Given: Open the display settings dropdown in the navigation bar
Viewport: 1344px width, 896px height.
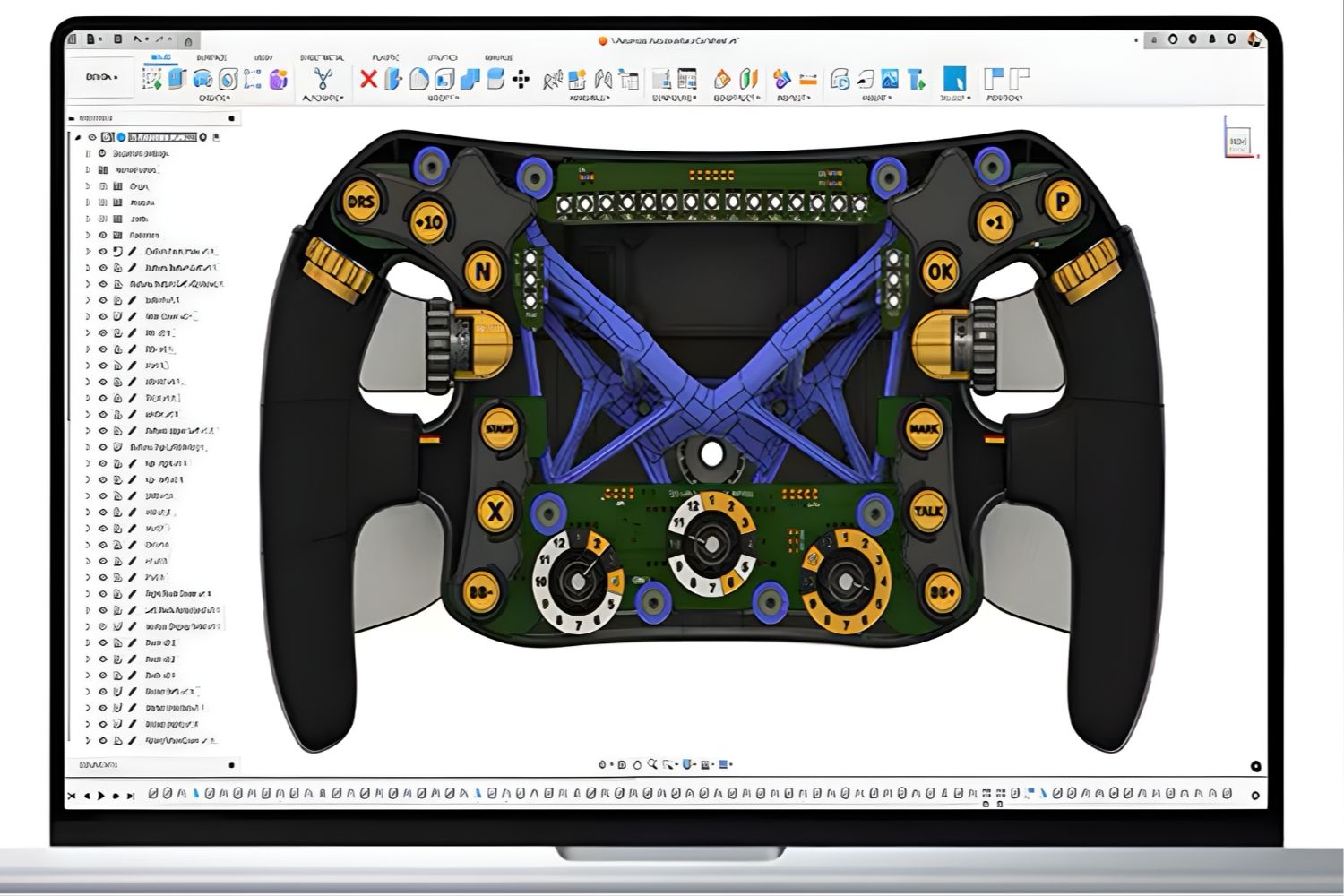Looking at the screenshot, I should 687,763.
